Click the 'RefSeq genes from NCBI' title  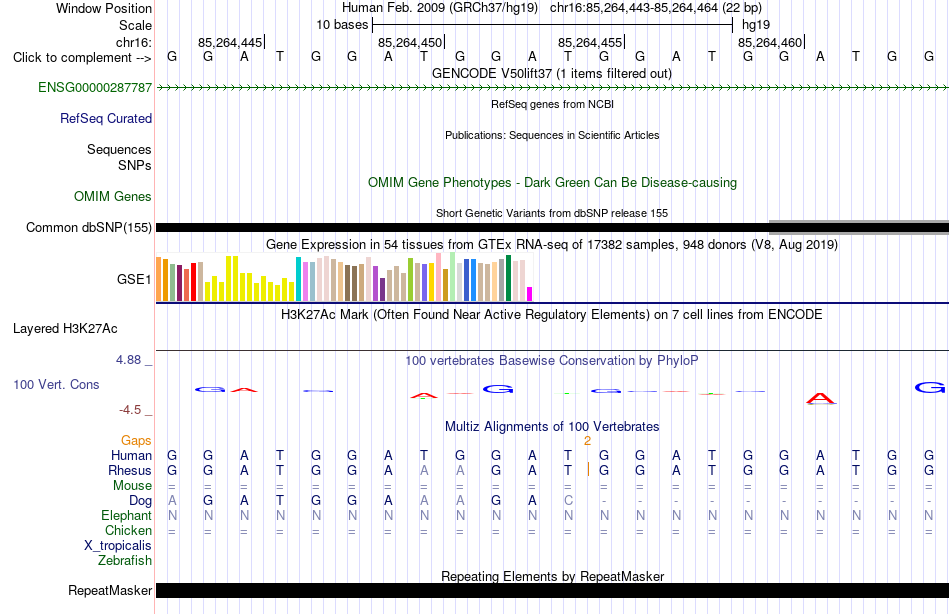553,104
